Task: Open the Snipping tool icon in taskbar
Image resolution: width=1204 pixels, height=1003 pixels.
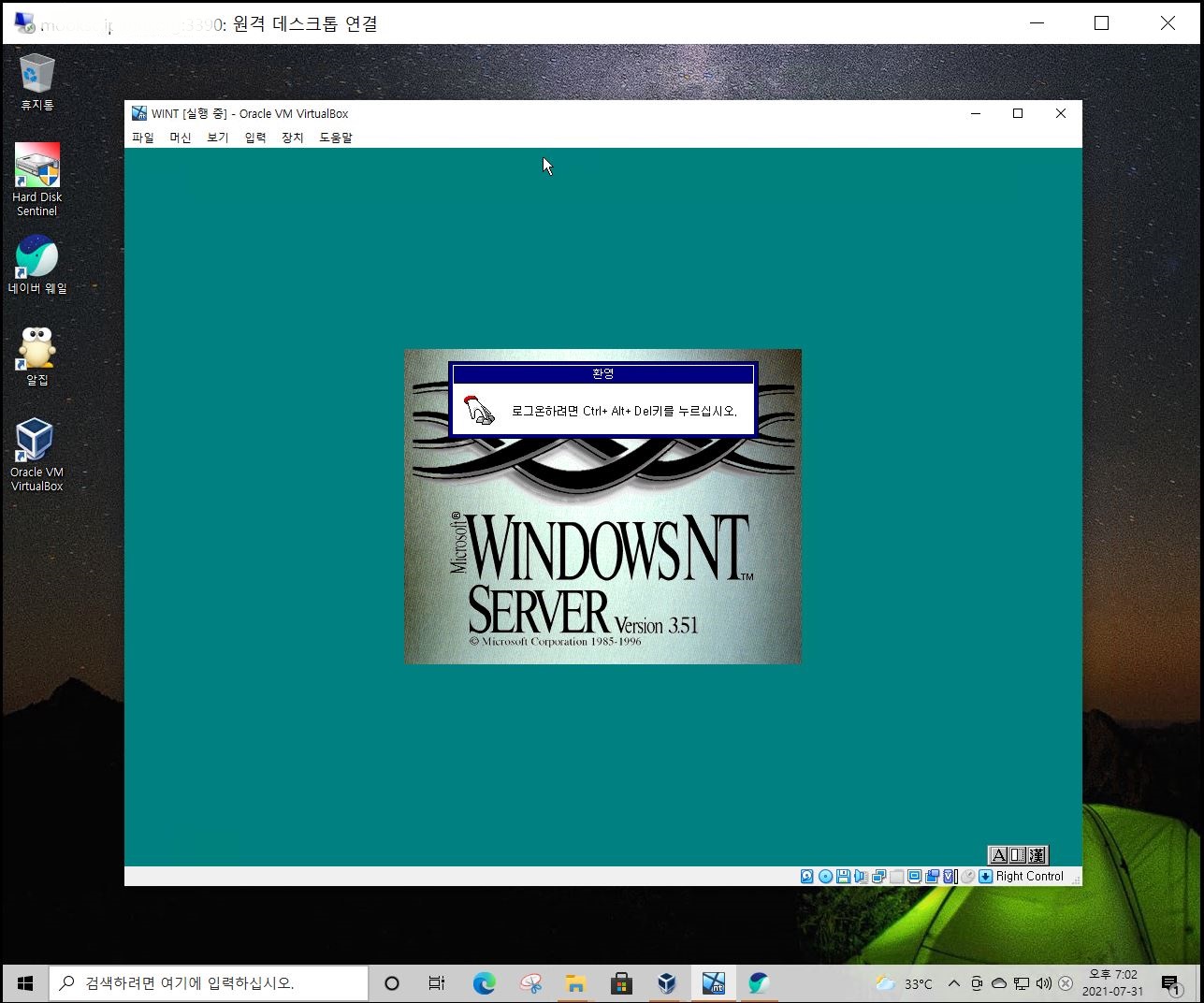Action: [x=530, y=983]
